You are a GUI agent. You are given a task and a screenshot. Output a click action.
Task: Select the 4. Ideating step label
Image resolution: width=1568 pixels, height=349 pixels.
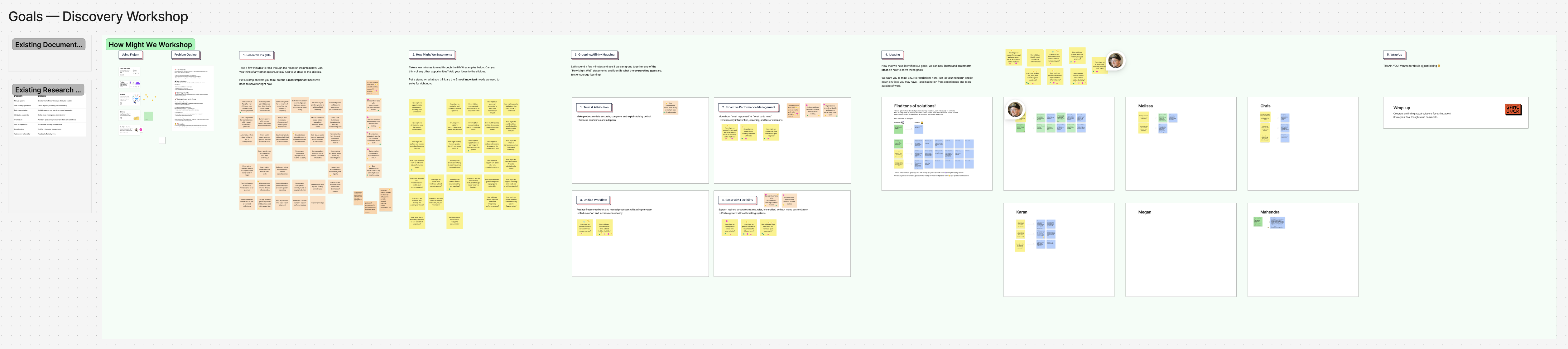[893, 55]
